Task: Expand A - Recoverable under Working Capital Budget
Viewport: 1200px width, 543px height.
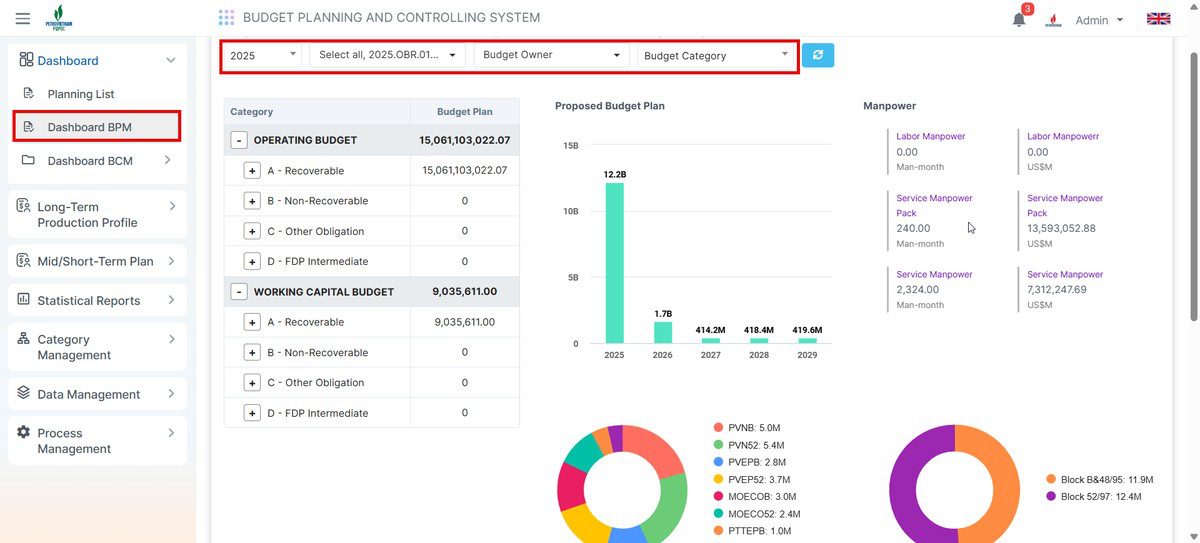Action: pos(253,322)
